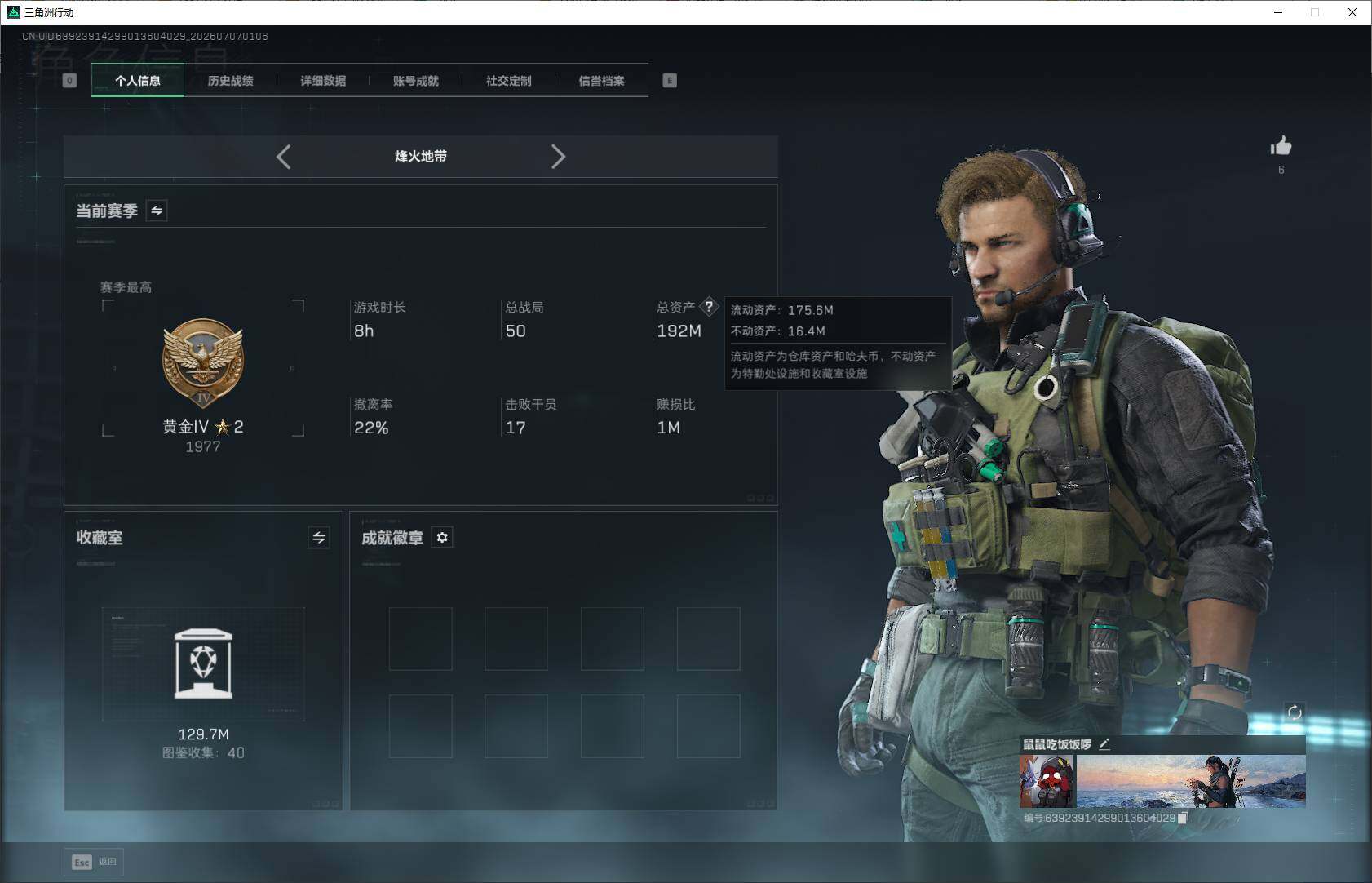This screenshot has height=883, width=1372.
Task: Click the 总战局 value 50
Action: (516, 331)
